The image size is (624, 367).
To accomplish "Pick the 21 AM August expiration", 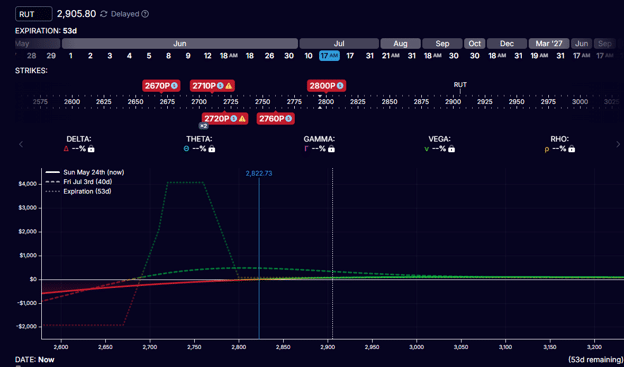I will point(390,56).
